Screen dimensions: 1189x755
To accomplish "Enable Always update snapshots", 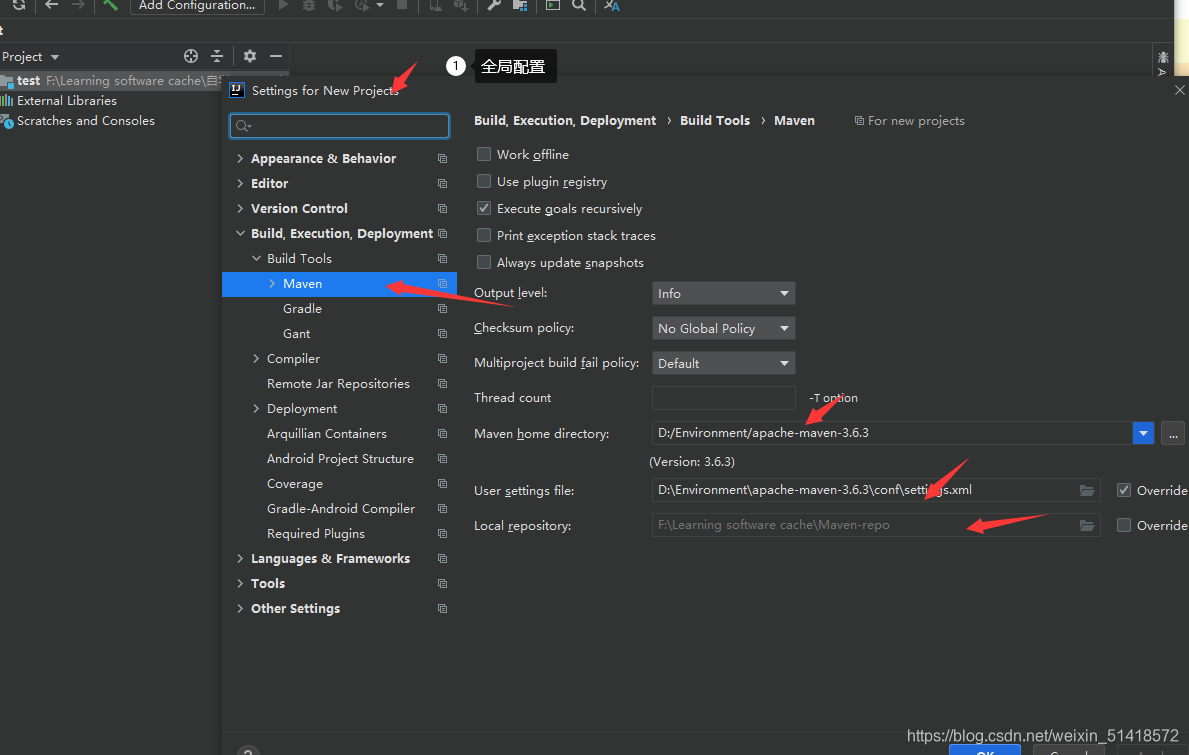I will click(x=484, y=262).
